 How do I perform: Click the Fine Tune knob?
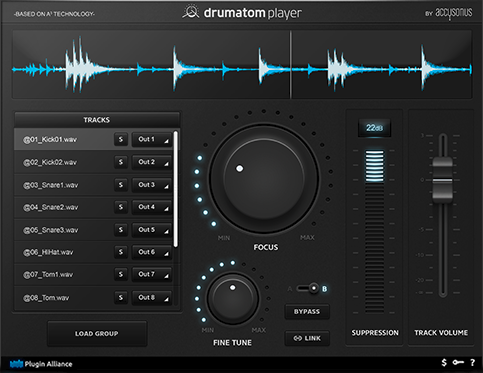tap(233, 298)
